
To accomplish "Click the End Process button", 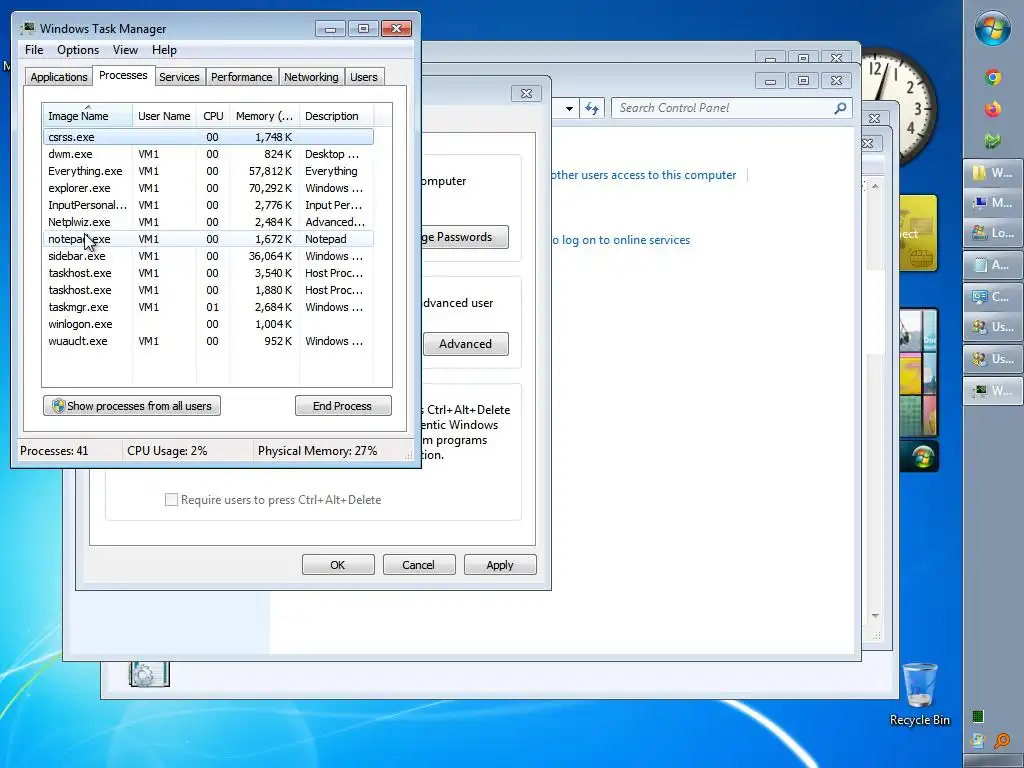I will (x=343, y=406).
